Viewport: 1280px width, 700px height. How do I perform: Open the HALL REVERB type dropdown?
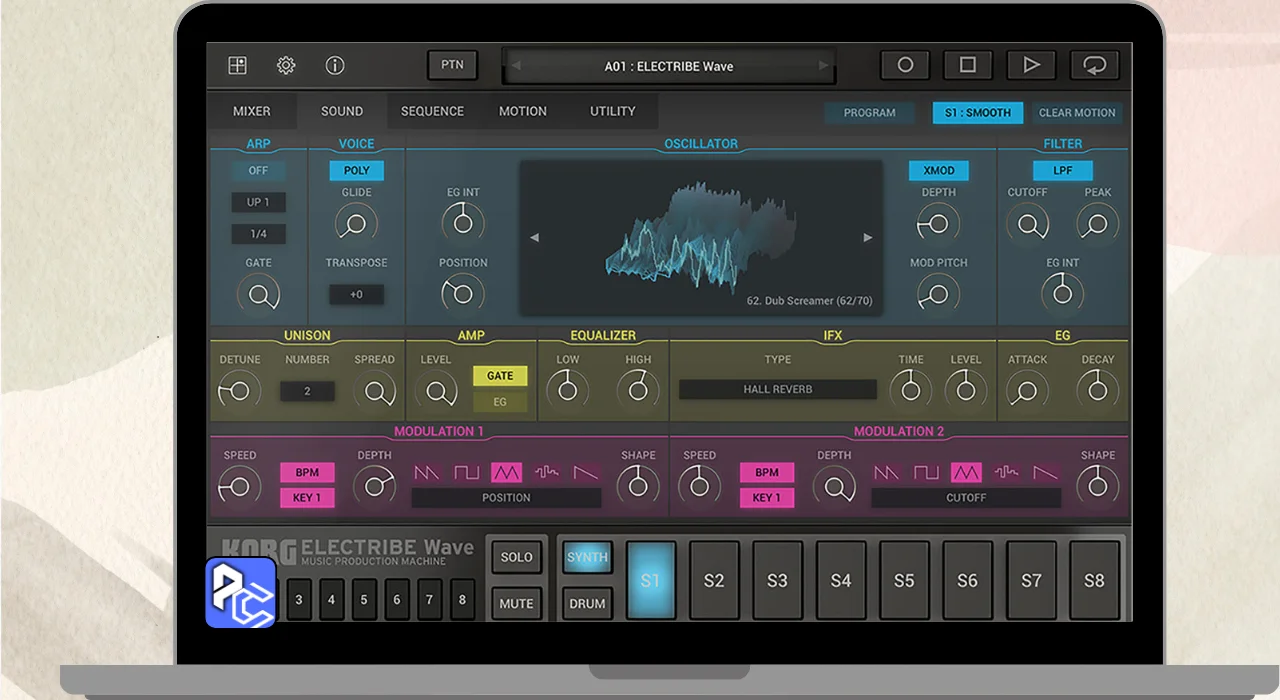click(777, 389)
